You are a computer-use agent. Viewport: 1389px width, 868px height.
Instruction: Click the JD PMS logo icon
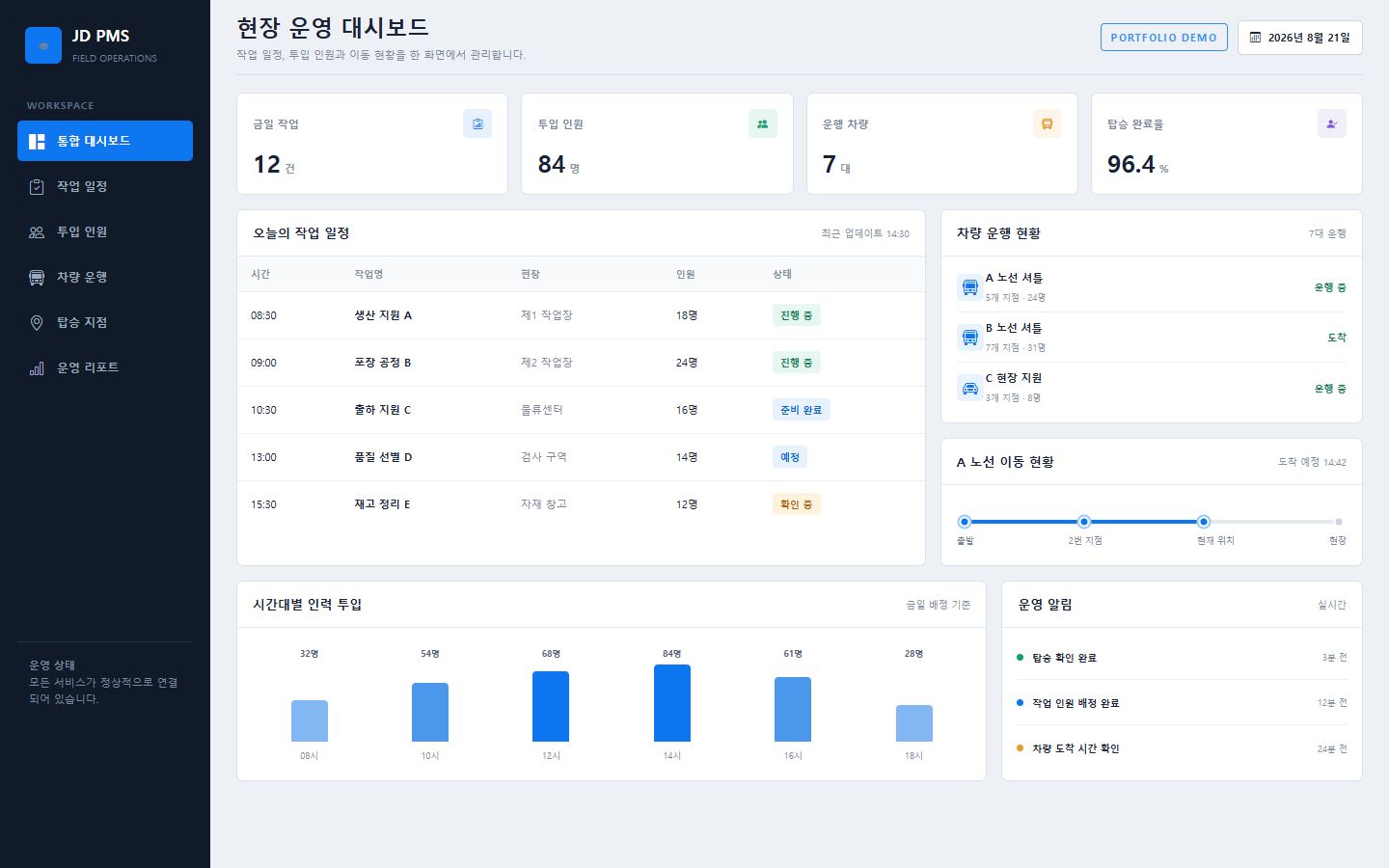pyautogui.click(x=43, y=45)
